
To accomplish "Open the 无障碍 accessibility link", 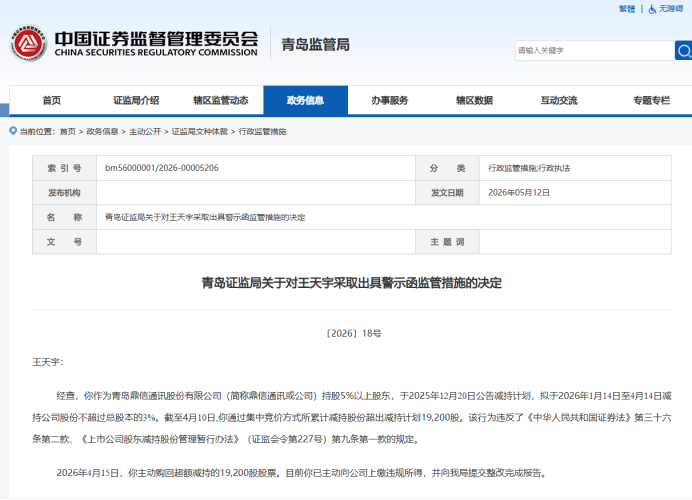I will click(x=671, y=9).
